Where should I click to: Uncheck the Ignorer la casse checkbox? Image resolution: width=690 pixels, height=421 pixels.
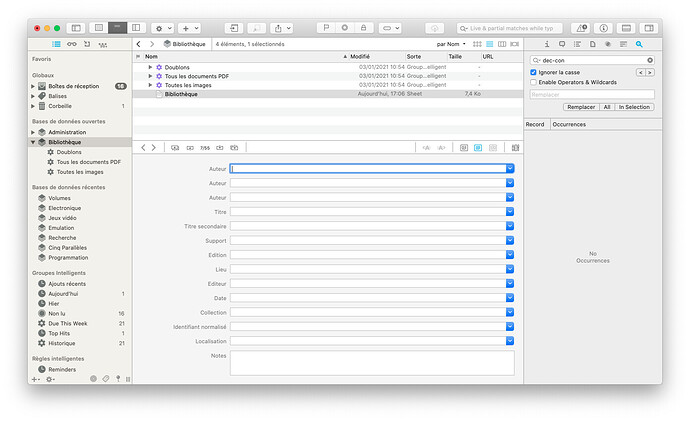[x=533, y=72]
